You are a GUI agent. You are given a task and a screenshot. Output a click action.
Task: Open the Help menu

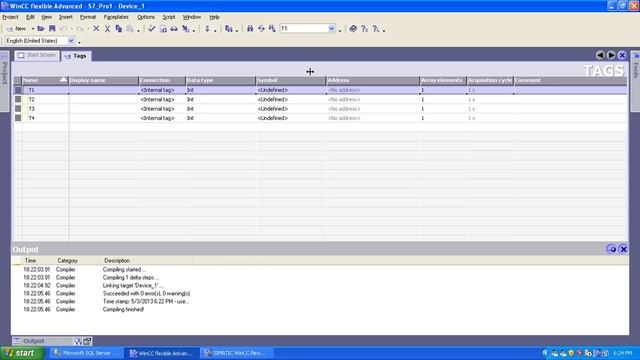[214, 17]
